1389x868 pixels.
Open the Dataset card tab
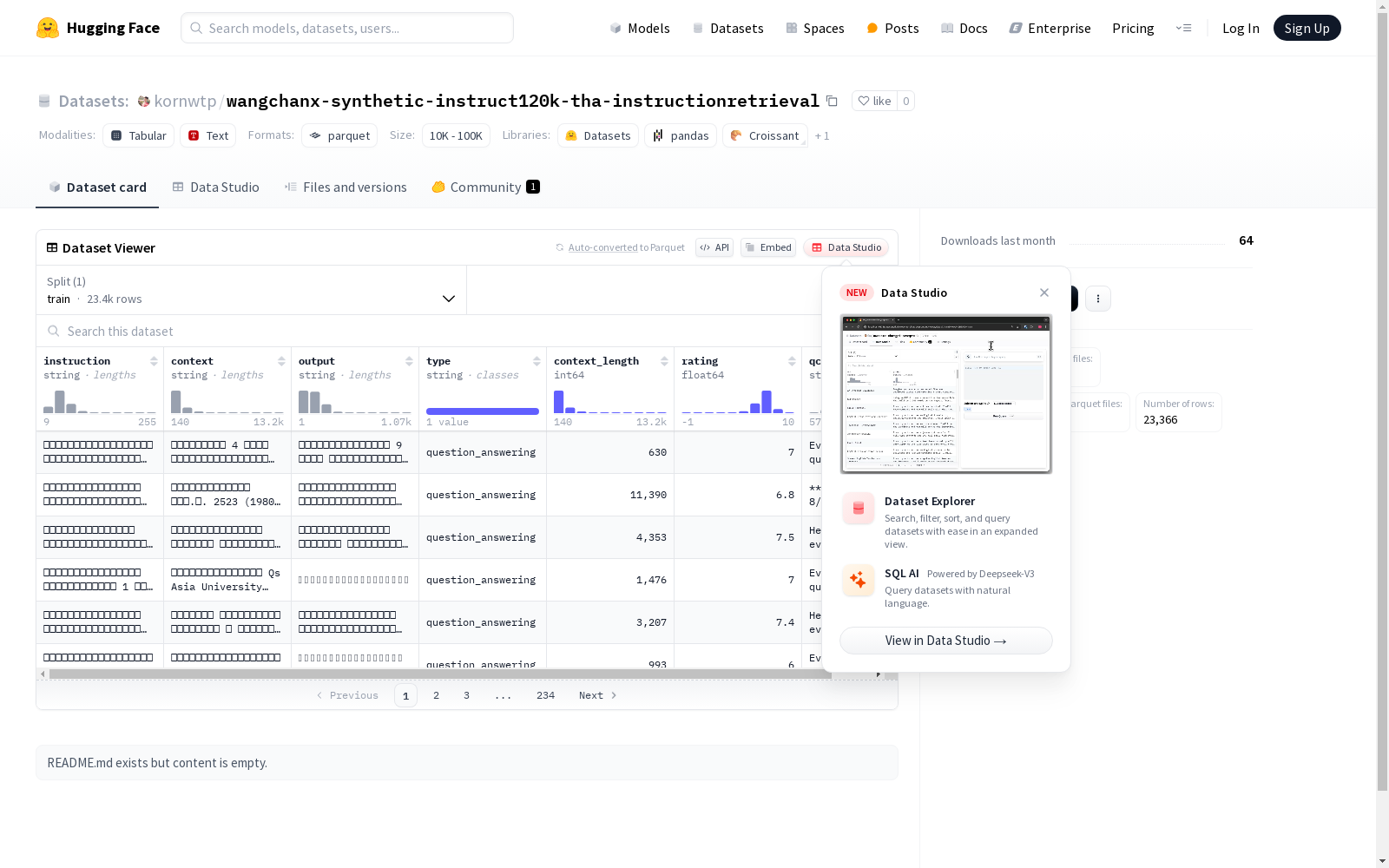(x=97, y=187)
